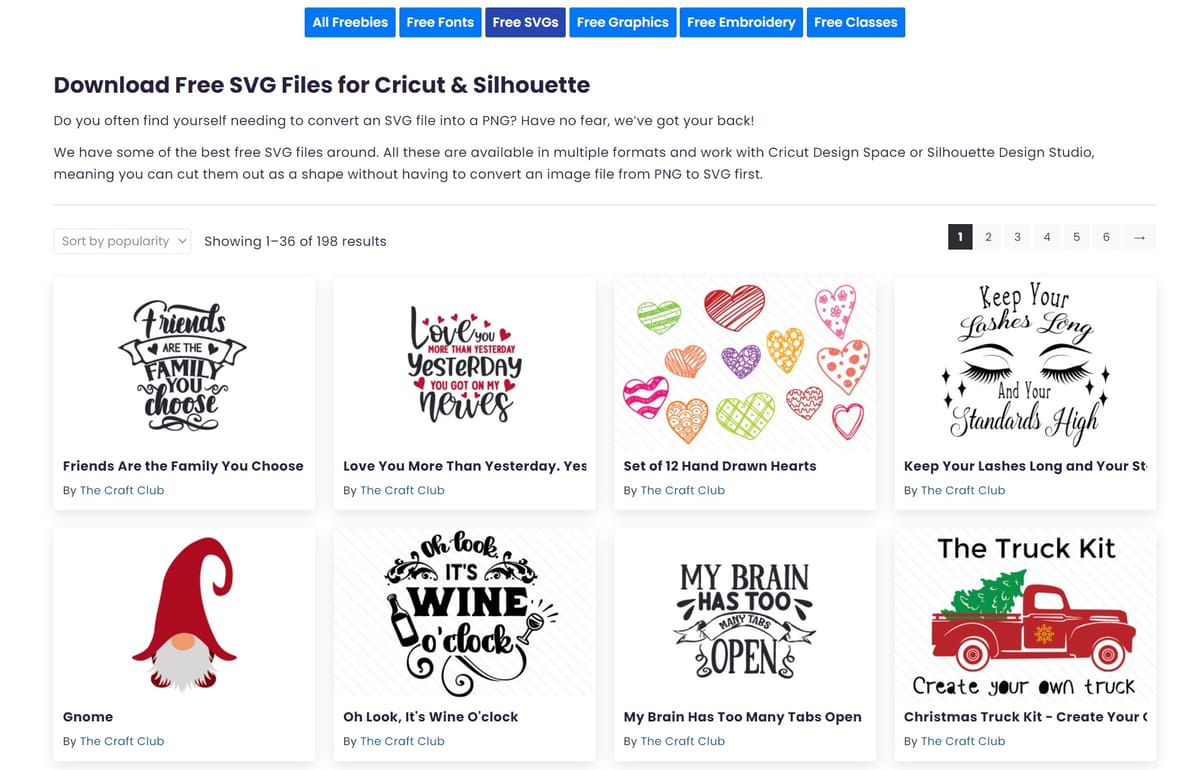Open My Brain Has Too Many Tabs Open

tap(743, 716)
